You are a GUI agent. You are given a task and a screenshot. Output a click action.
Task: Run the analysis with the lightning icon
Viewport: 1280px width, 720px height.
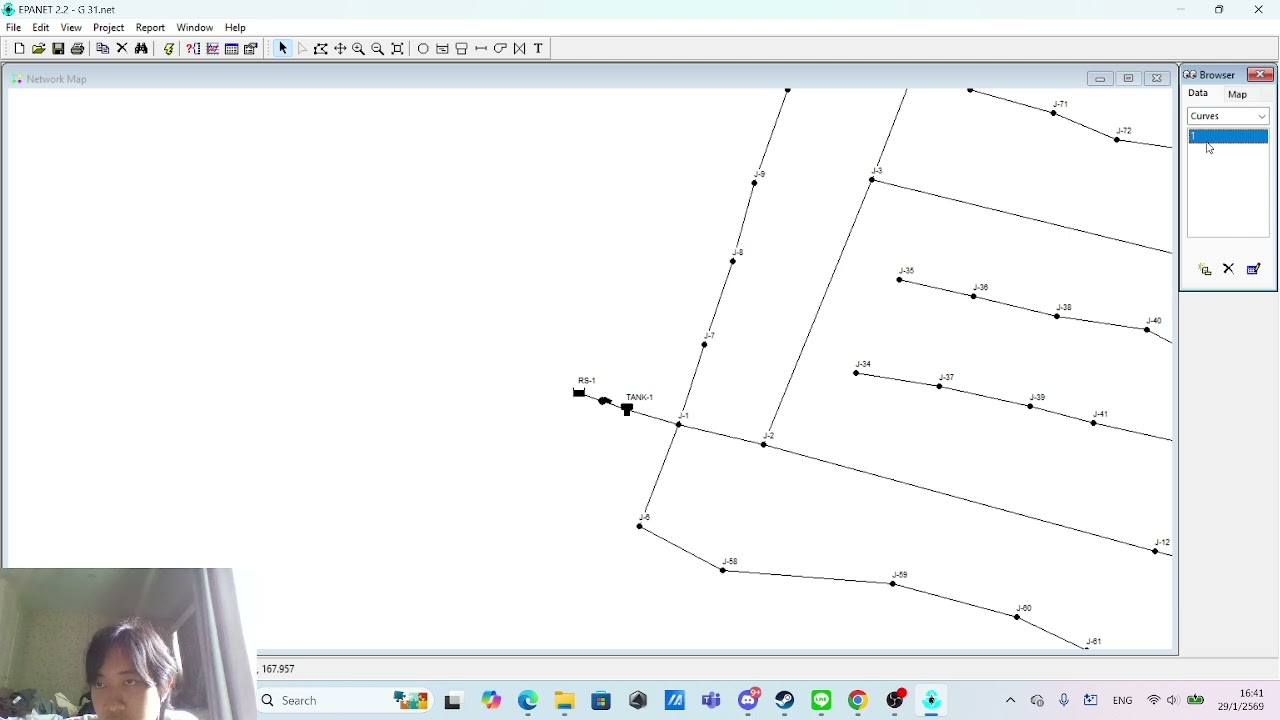(x=168, y=49)
